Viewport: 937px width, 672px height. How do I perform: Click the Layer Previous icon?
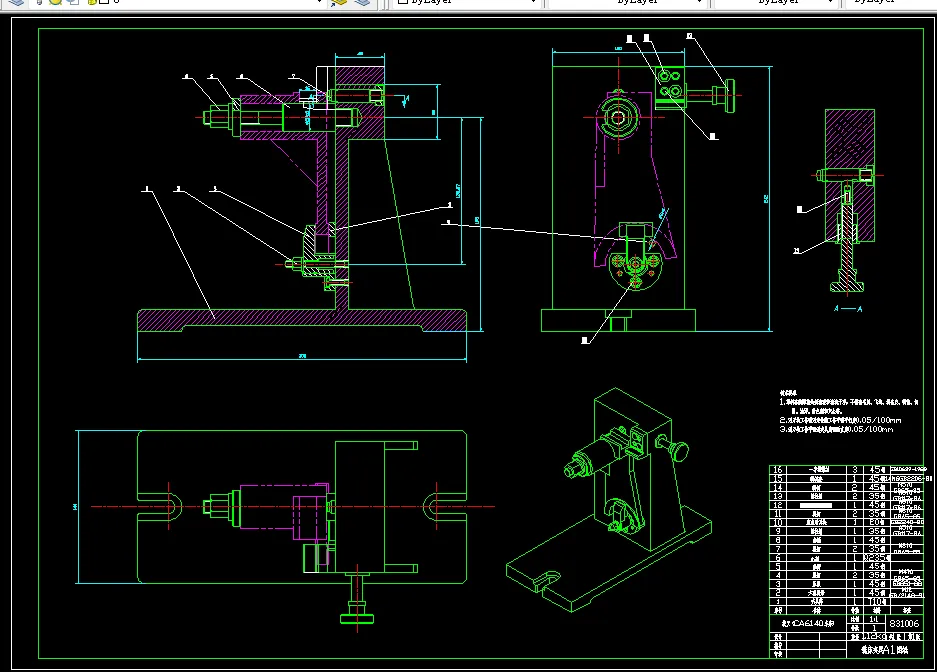pyautogui.click(x=362, y=2)
